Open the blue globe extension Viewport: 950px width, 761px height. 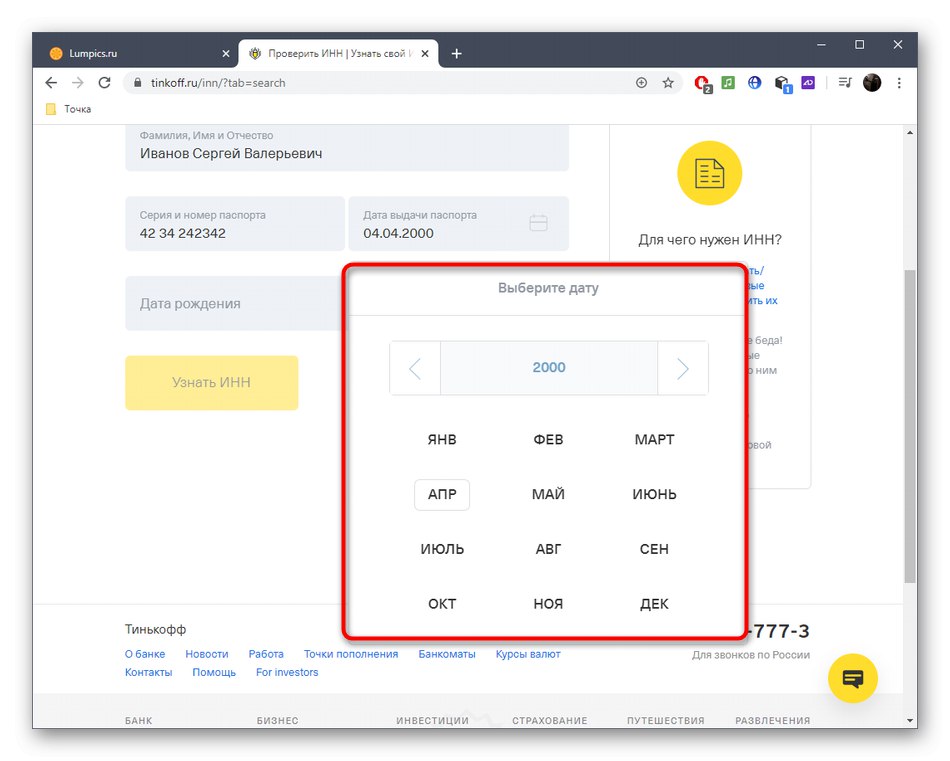click(755, 83)
